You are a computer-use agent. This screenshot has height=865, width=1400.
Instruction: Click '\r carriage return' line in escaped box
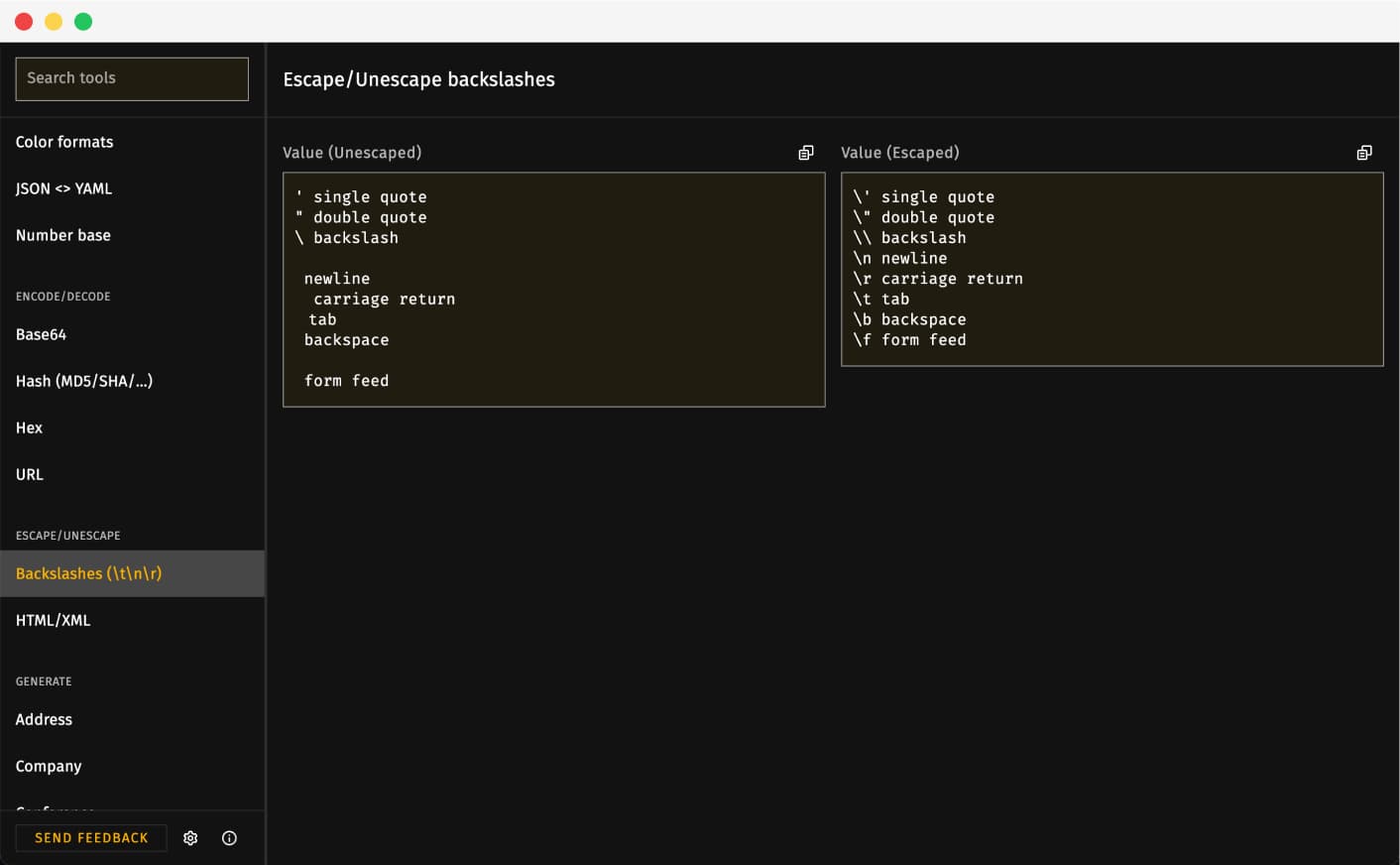click(938, 279)
